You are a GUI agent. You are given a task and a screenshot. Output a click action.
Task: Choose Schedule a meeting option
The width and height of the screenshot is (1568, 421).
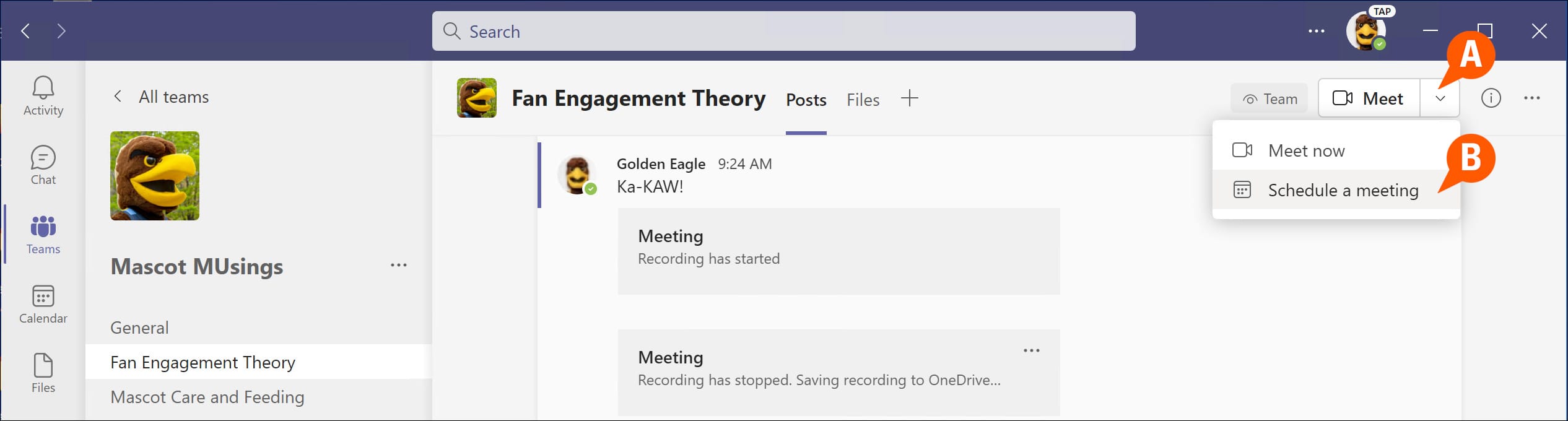(1344, 190)
